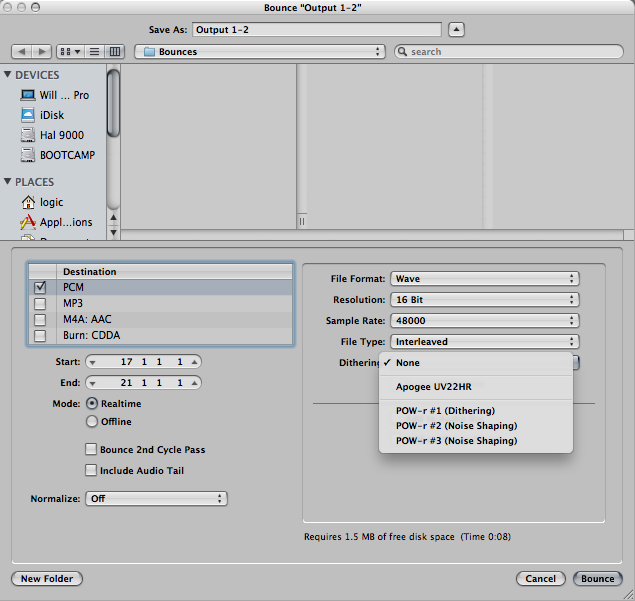Open the Resolution dropdown
The image size is (635, 601).
pos(485,300)
